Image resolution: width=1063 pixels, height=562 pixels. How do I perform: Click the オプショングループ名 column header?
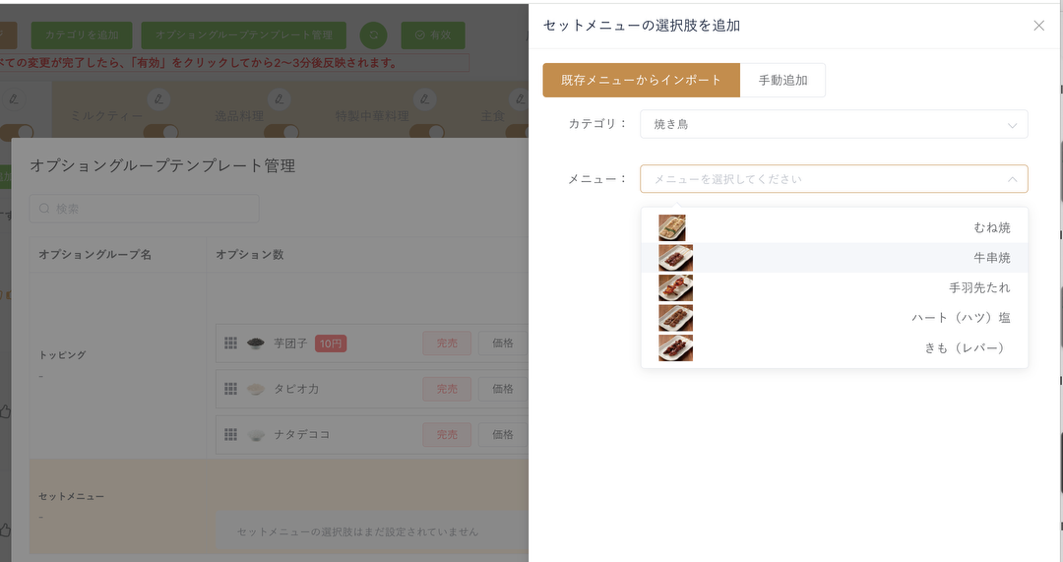pyautogui.click(x=95, y=255)
